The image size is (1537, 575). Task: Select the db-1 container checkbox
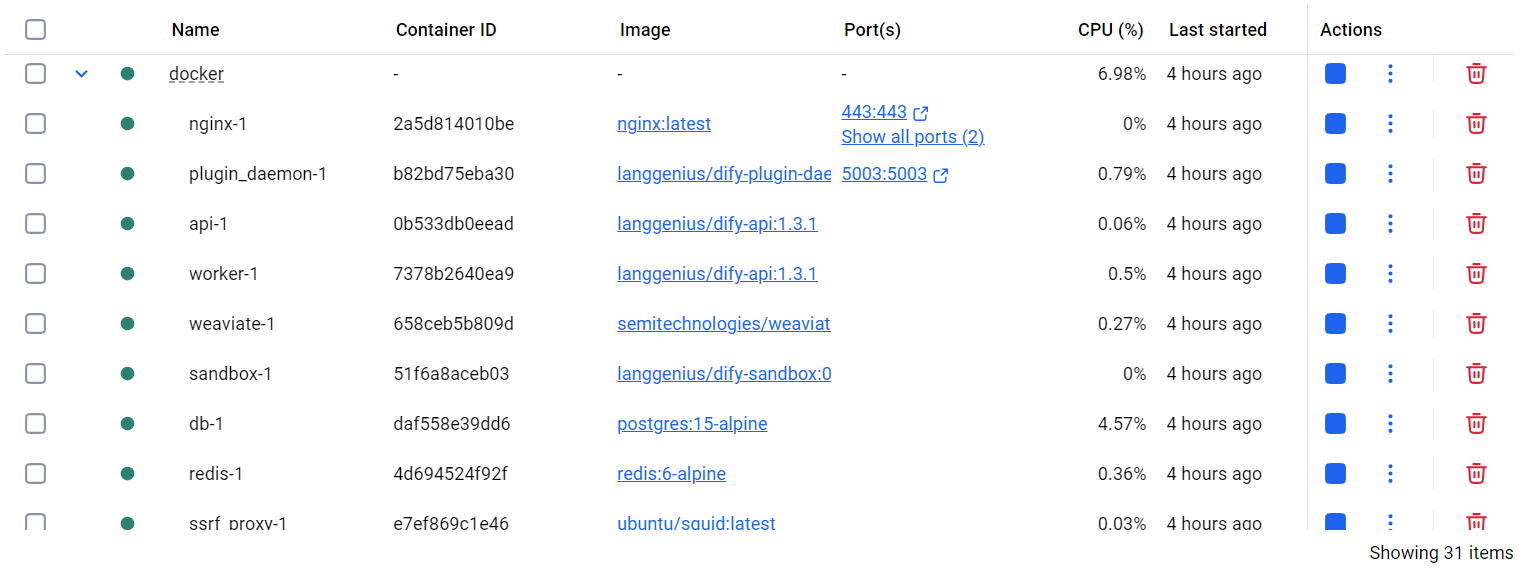36,424
